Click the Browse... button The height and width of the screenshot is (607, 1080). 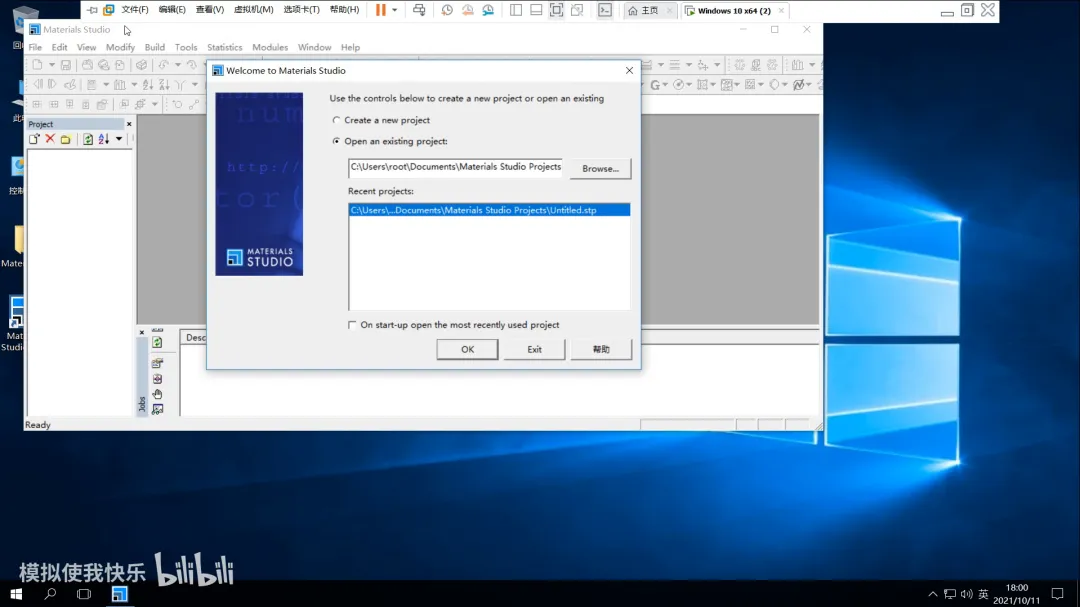coord(601,169)
